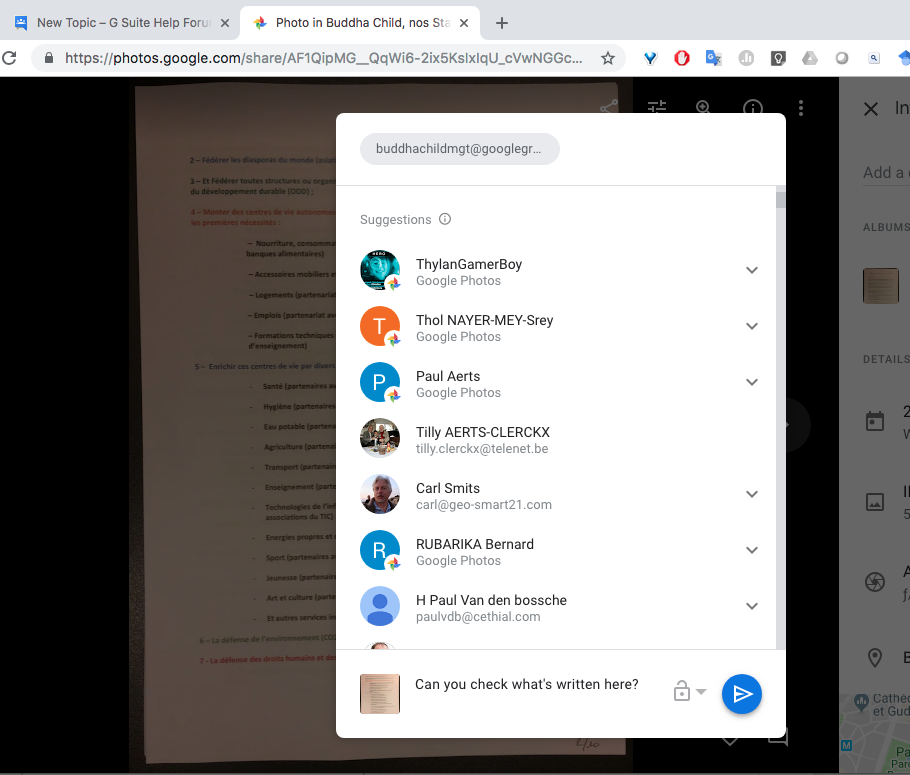
Task: Click the share icon above the photo
Action: click(609, 107)
